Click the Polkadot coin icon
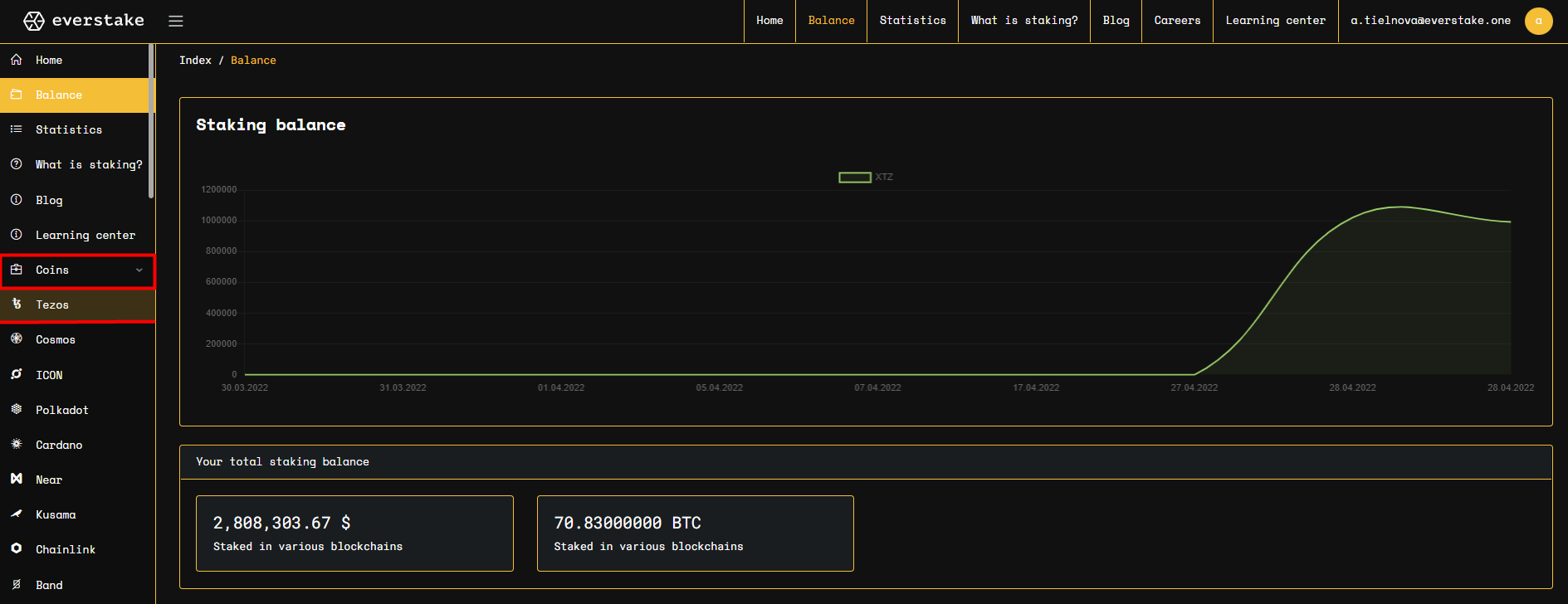Image resolution: width=1568 pixels, height=604 pixels. pyautogui.click(x=17, y=410)
